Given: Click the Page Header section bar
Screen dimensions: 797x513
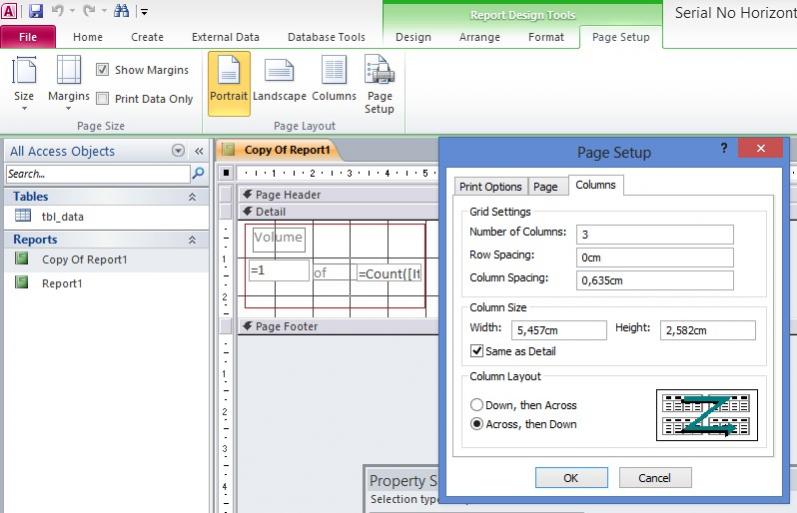Looking at the screenshot, I should point(338,195).
